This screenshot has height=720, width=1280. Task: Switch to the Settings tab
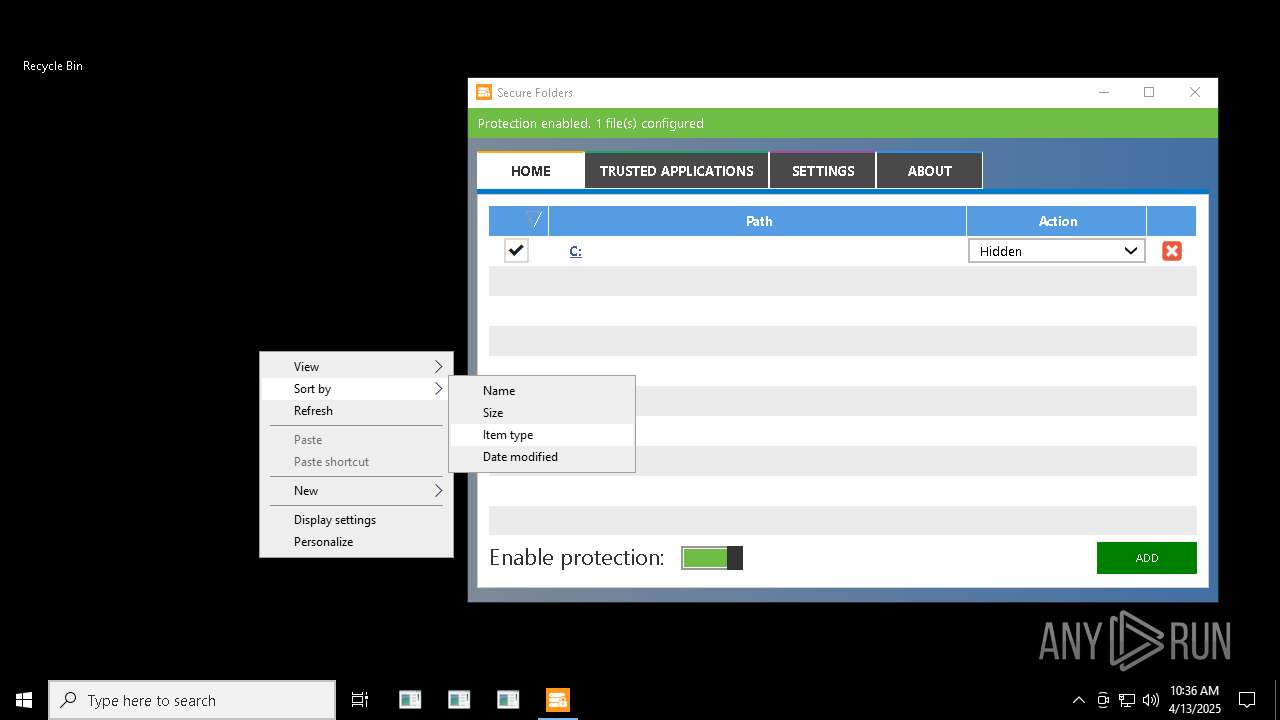823,171
